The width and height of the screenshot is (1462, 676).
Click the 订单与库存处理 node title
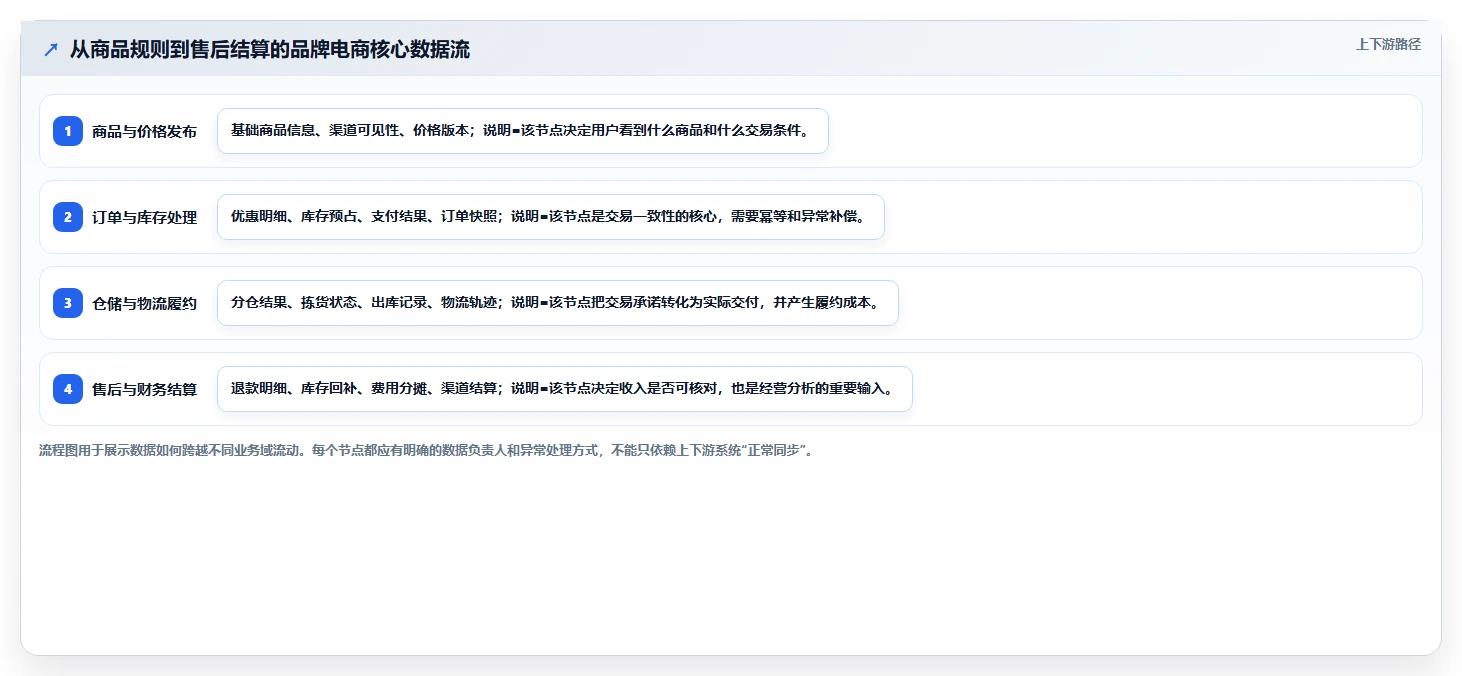pyautogui.click(x=144, y=217)
